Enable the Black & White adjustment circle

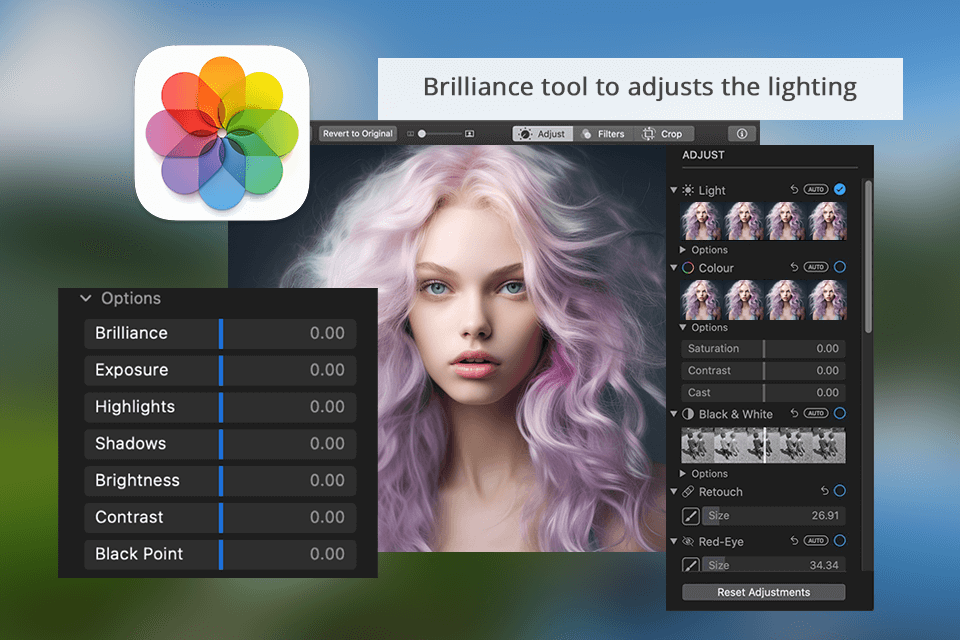[840, 413]
